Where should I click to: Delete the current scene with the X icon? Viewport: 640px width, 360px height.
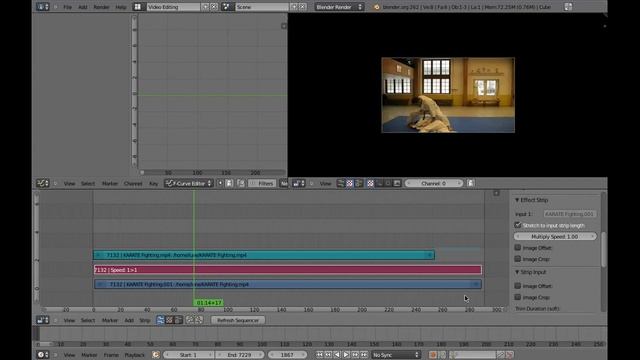(302, 7)
